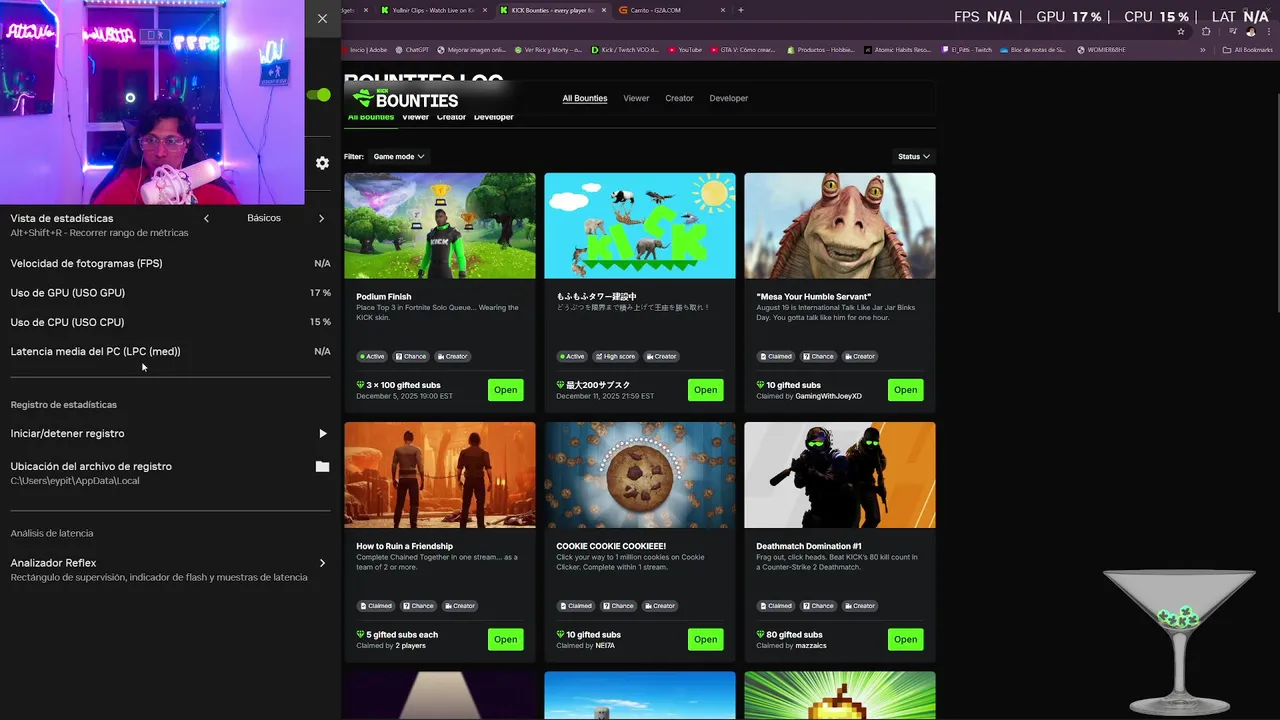The width and height of the screenshot is (1280, 720).
Task: Click the Uso de GPU (USO GPU) row
Action: tap(170, 293)
